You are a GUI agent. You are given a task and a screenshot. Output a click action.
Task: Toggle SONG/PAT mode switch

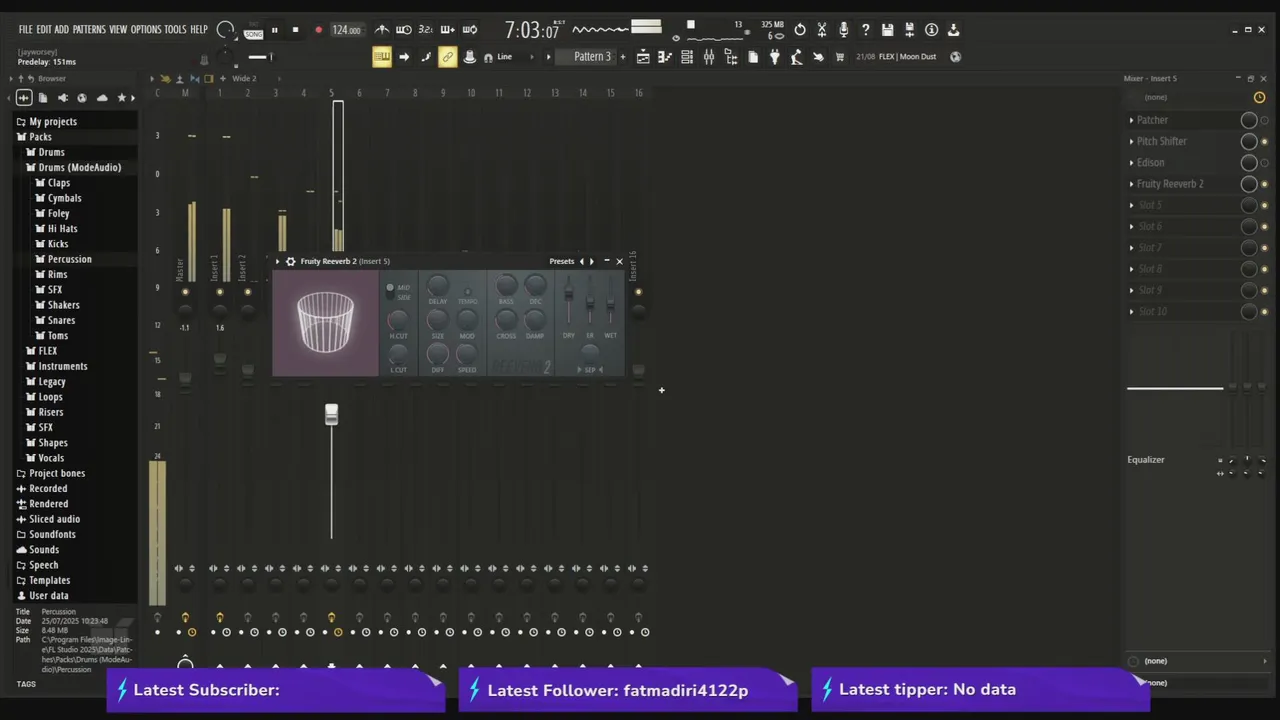coord(254,30)
